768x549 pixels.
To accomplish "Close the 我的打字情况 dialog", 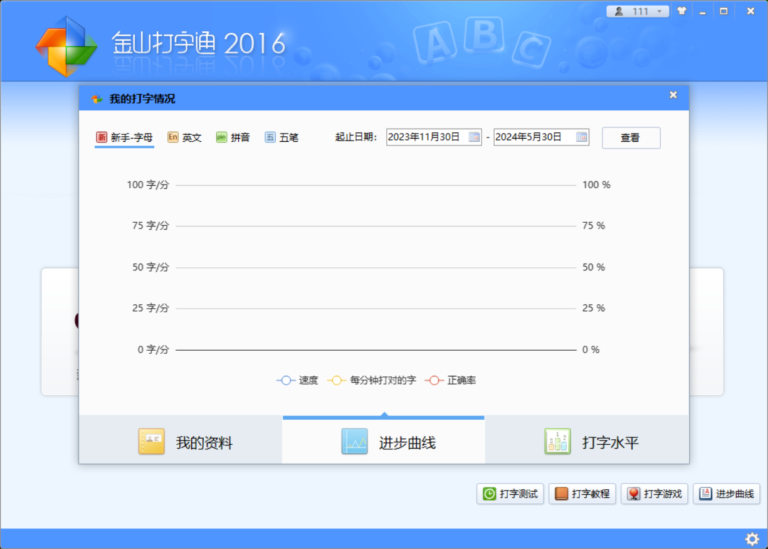I will pos(673,95).
